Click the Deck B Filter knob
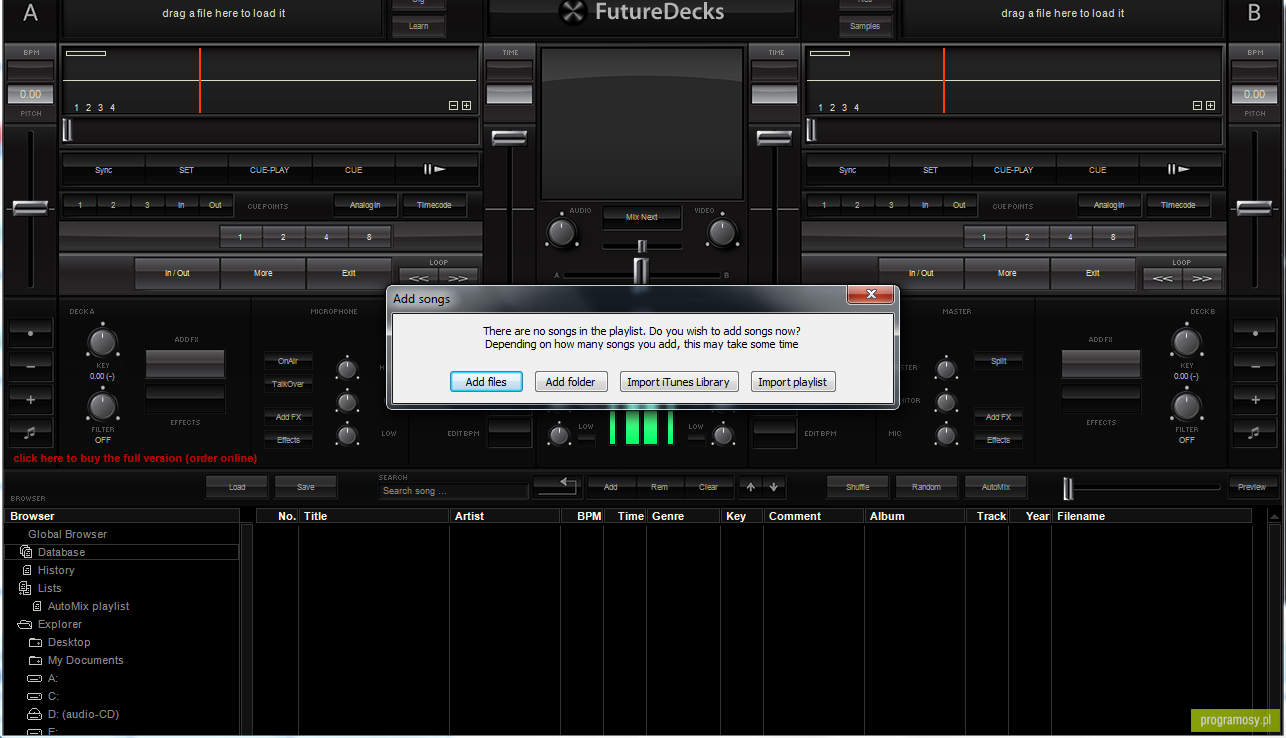 1187,407
